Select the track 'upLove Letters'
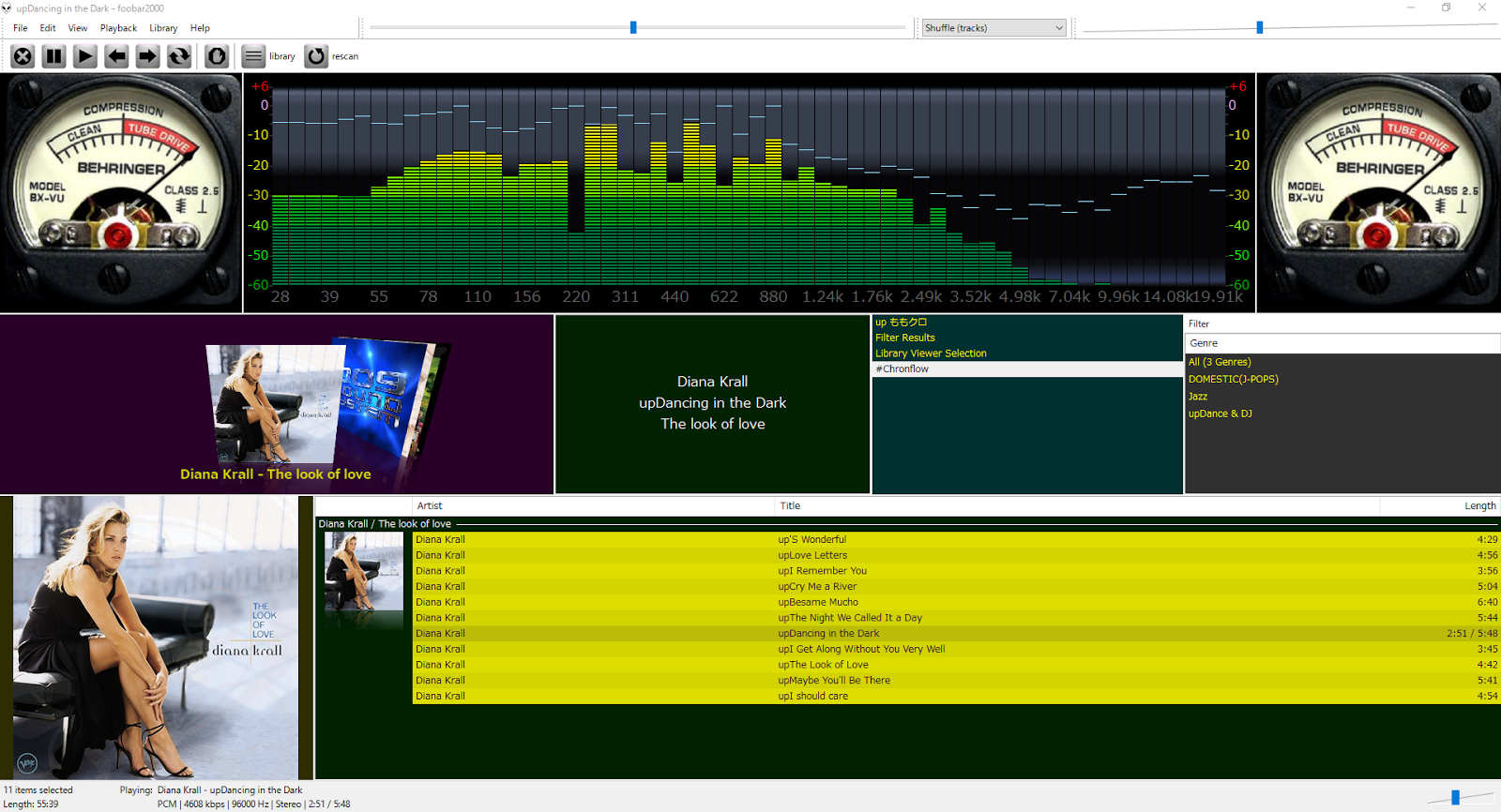This screenshot has width=1501, height=812. click(x=956, y=555)
